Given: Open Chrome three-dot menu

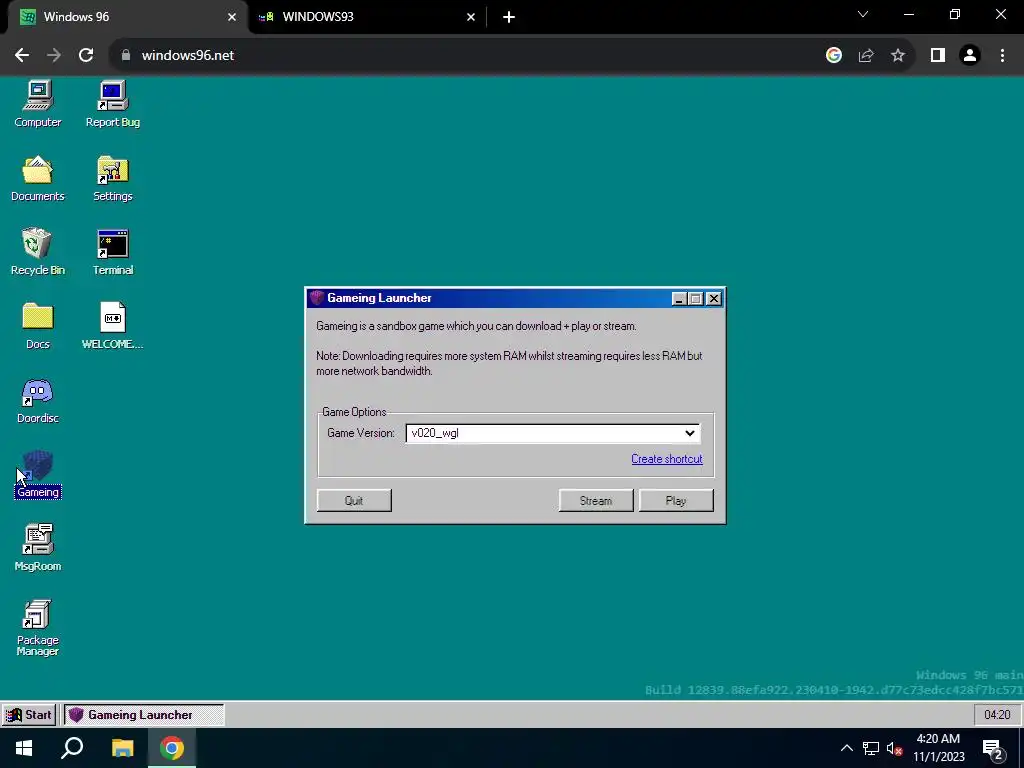Looking at the screenshot, I should tap(1002, 56).
